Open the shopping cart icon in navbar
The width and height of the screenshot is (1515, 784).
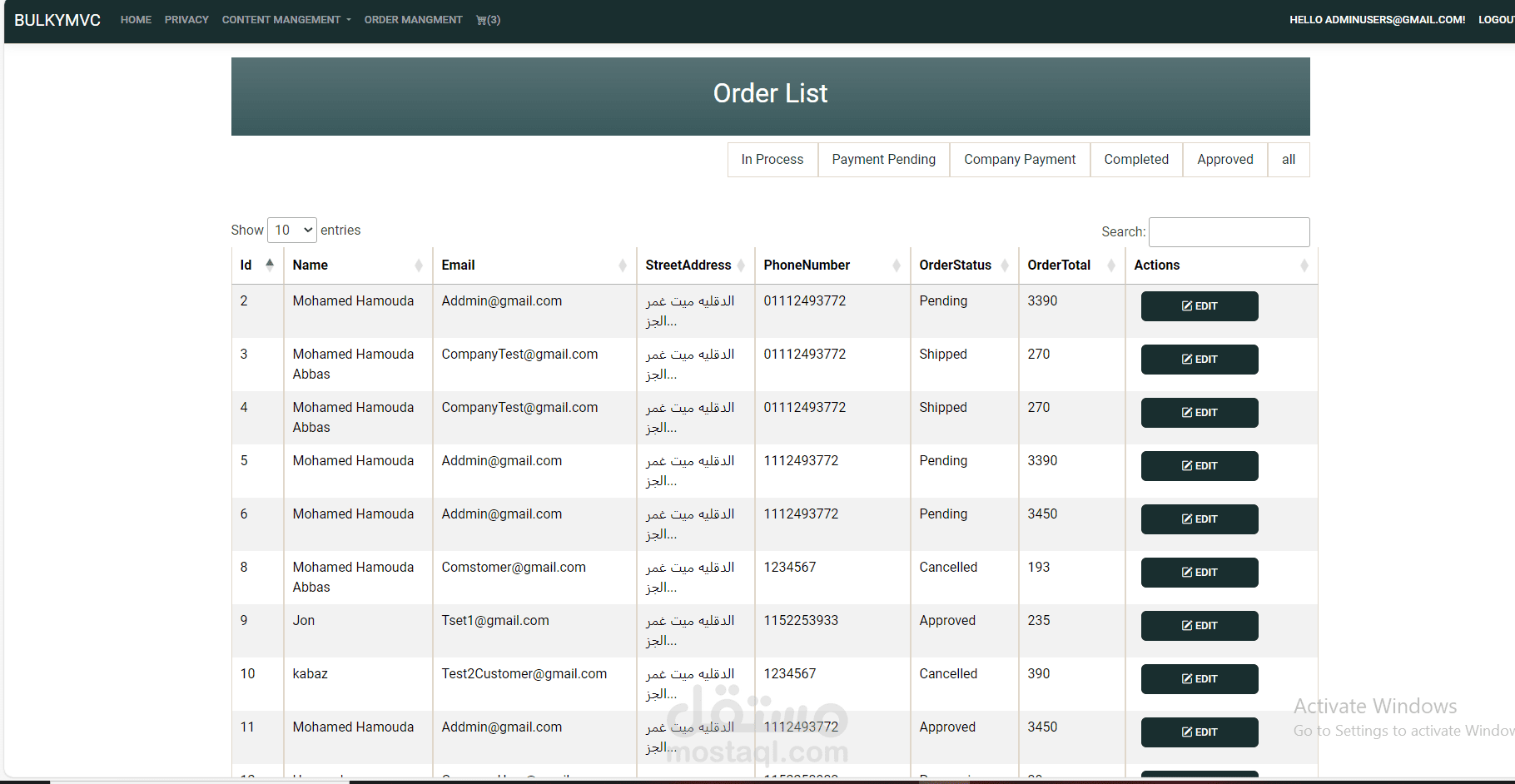(x=487, y=20)
